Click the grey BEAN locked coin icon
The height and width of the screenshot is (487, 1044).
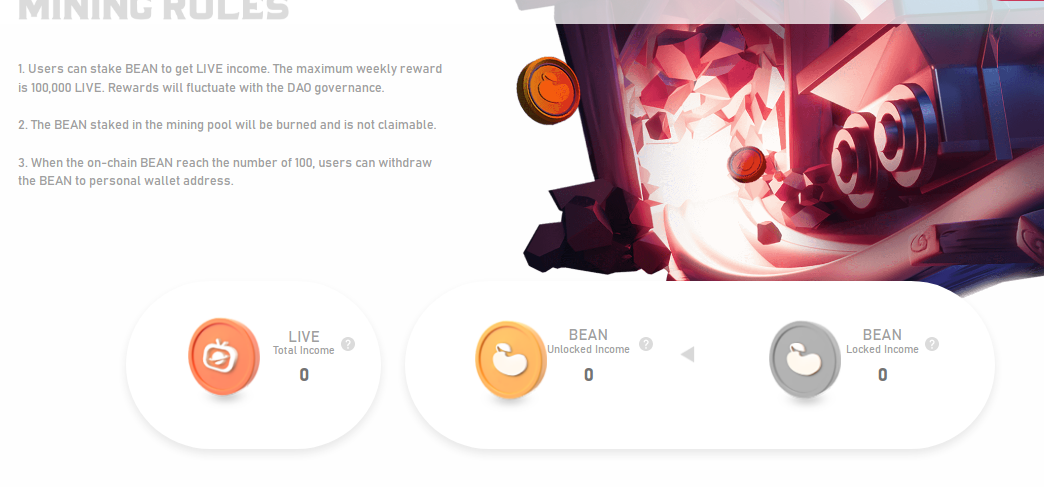[x=804, y=360]
